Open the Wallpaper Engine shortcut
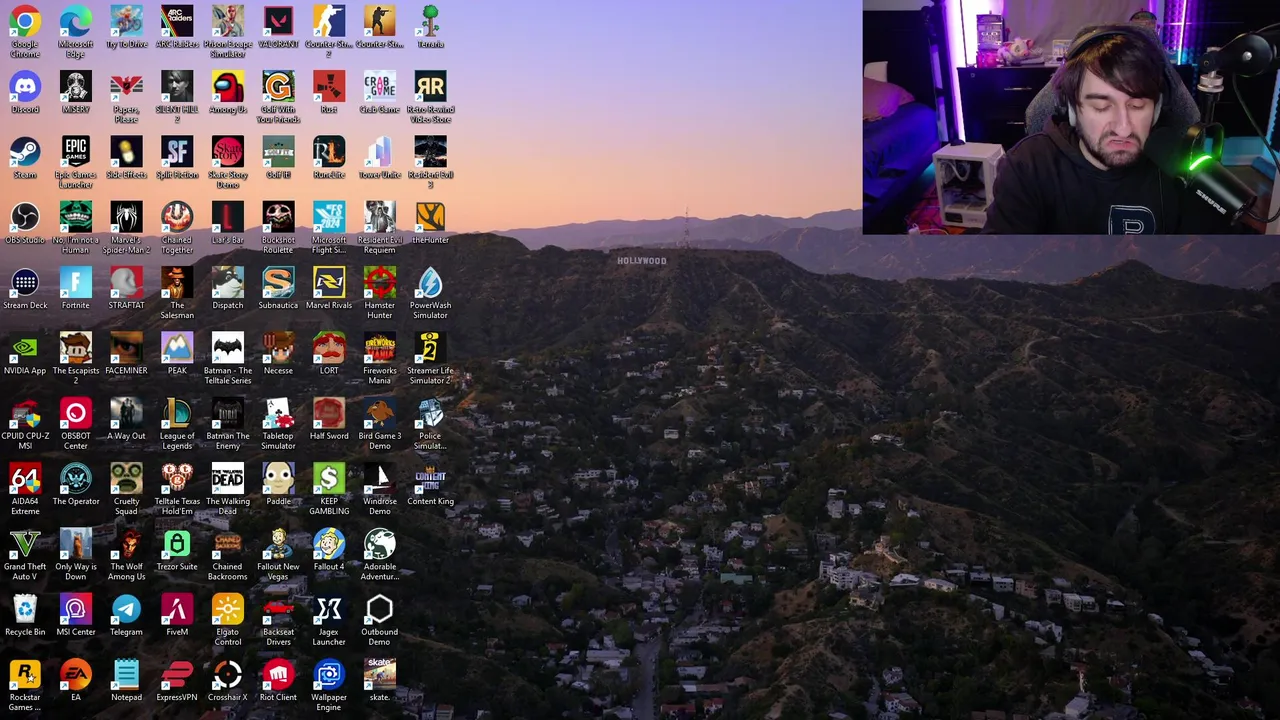 coord(329,675)
